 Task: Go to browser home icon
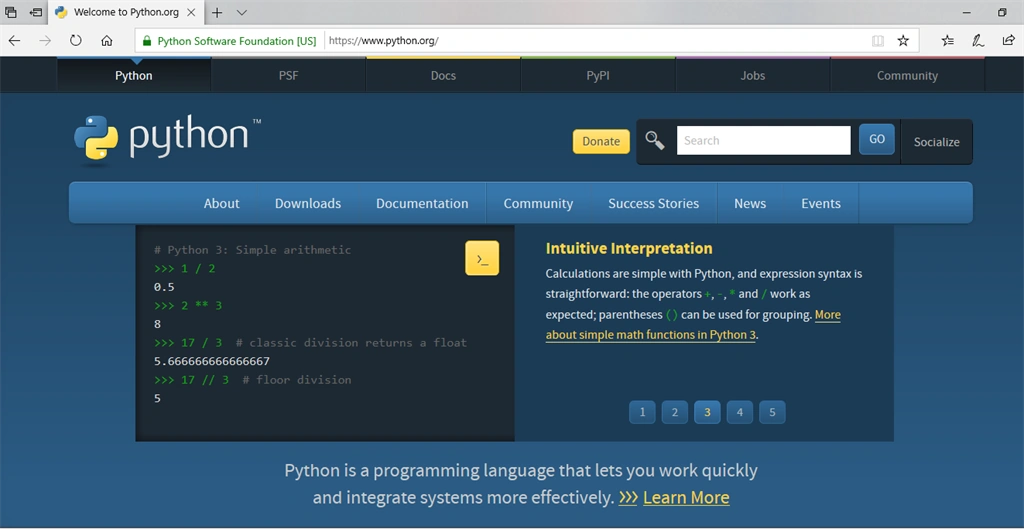[107, 40]
